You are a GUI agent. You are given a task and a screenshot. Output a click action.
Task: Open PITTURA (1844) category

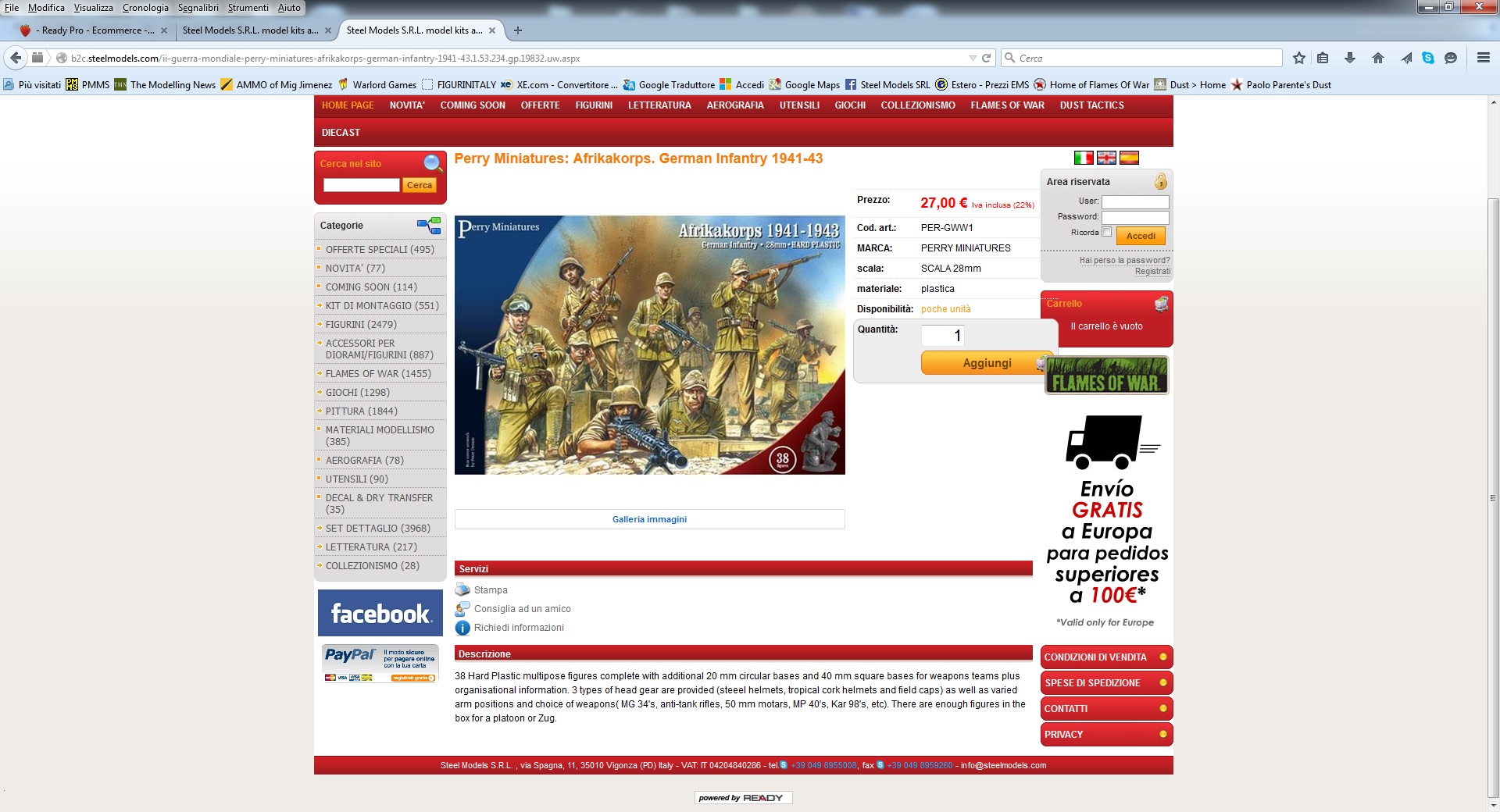coord(361,411)
